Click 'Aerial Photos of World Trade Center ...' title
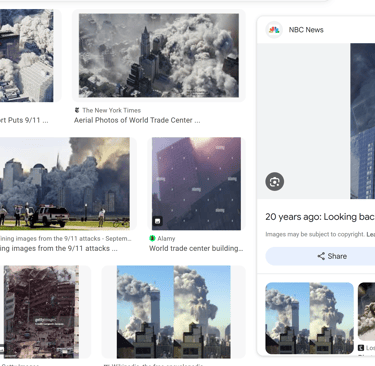Viewport: 375px width, 366px height. [x=137, y=120]
